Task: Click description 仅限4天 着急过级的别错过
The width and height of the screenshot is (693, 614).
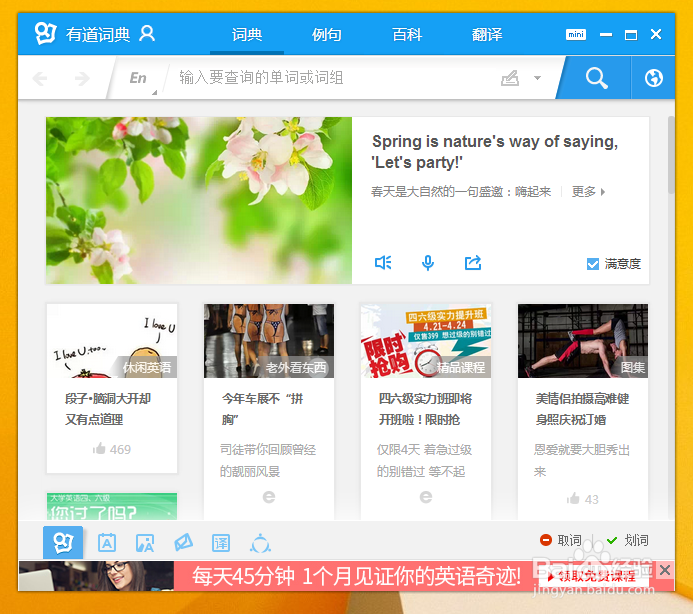Action: coord(424,461)
